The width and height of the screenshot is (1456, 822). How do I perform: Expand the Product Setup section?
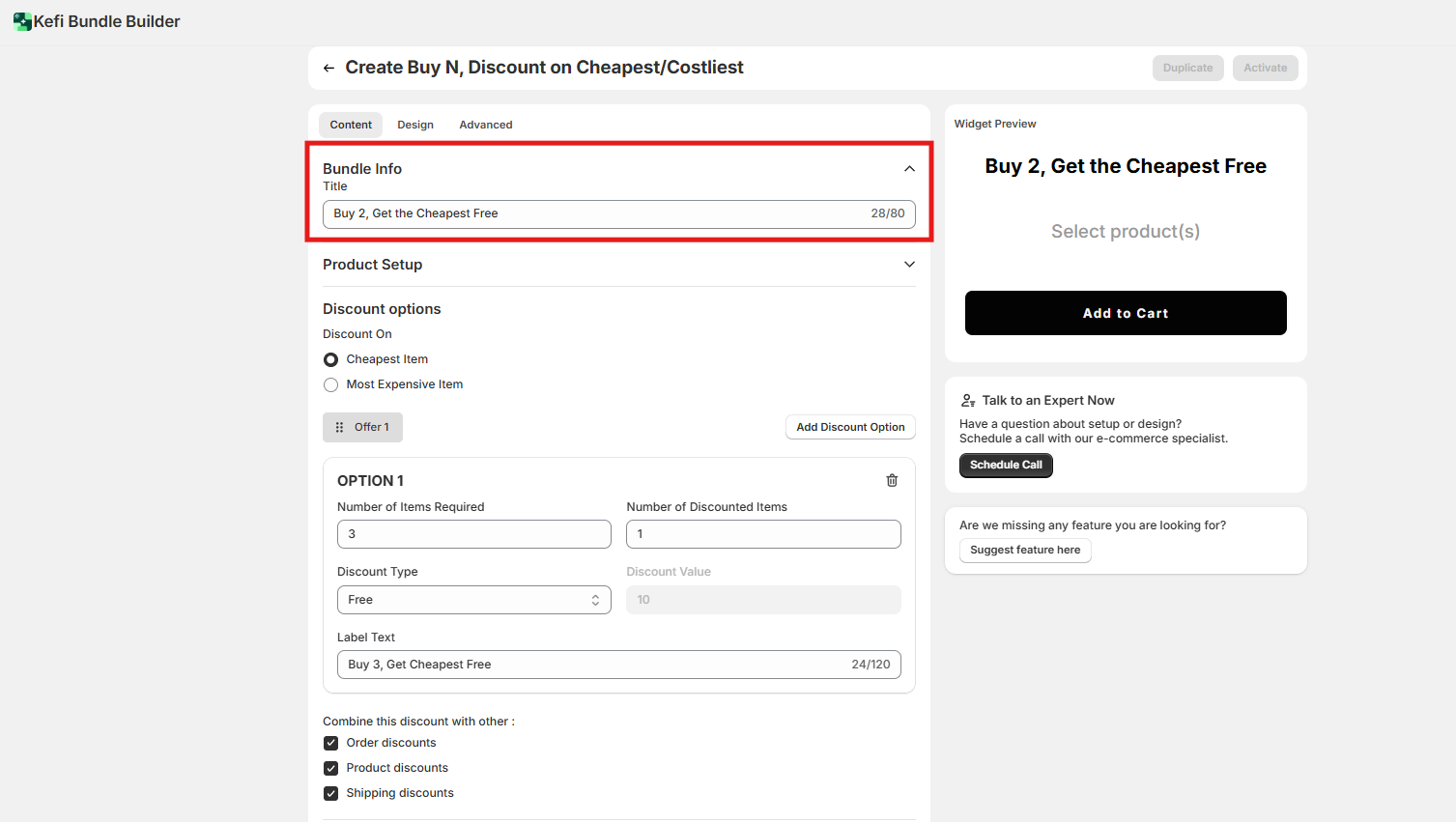point(909,265)
